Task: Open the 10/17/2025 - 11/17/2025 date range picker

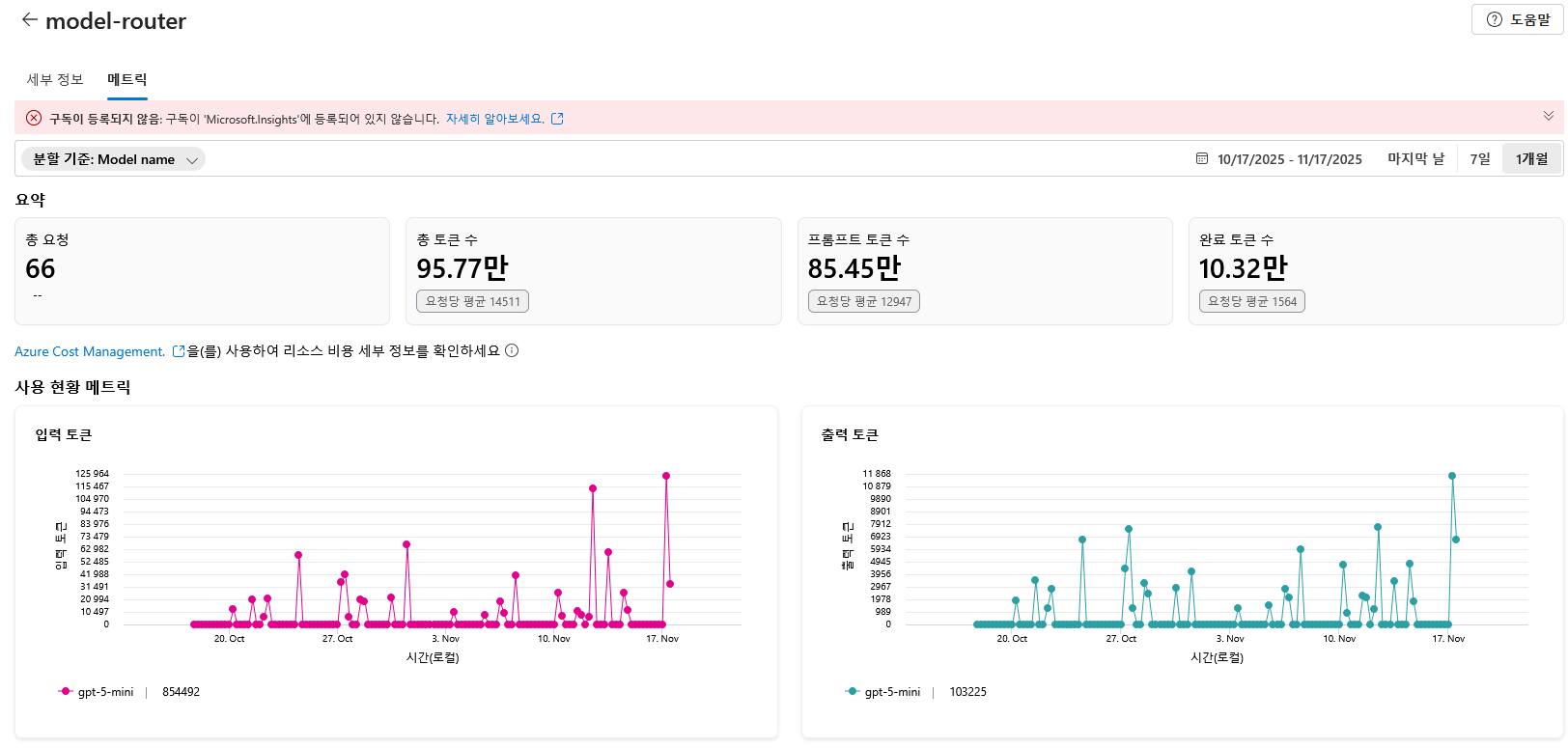Action: click(1289, 159)
